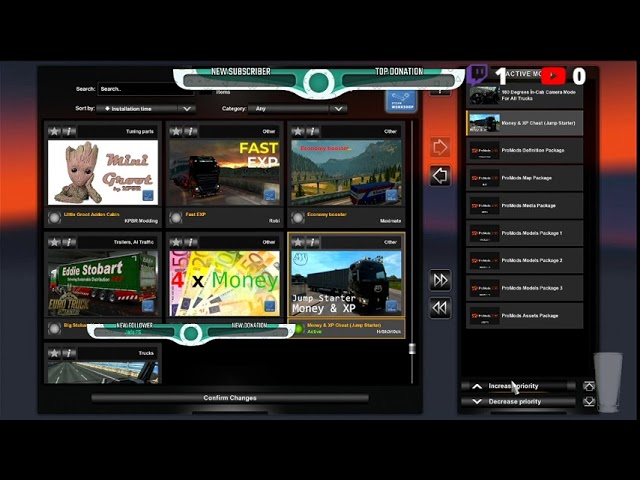Click the right arrow to activate selected mod

click(x=440, y=147)
